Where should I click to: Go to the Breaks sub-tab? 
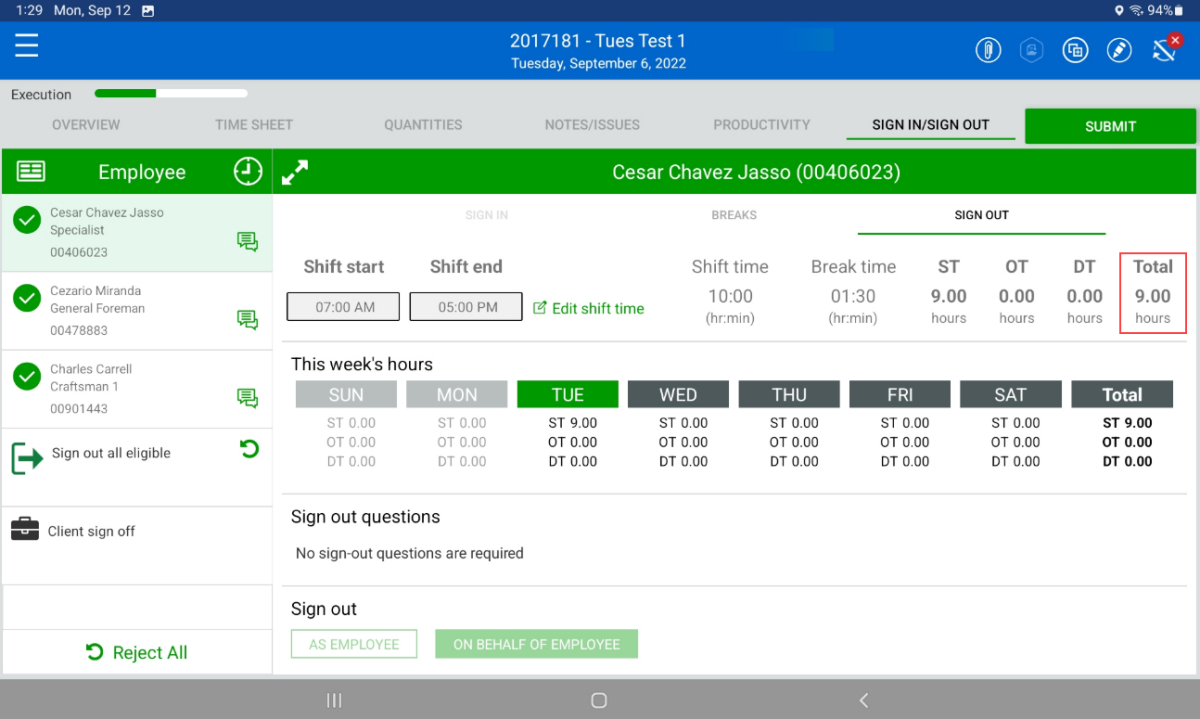[x=734, y=215]
